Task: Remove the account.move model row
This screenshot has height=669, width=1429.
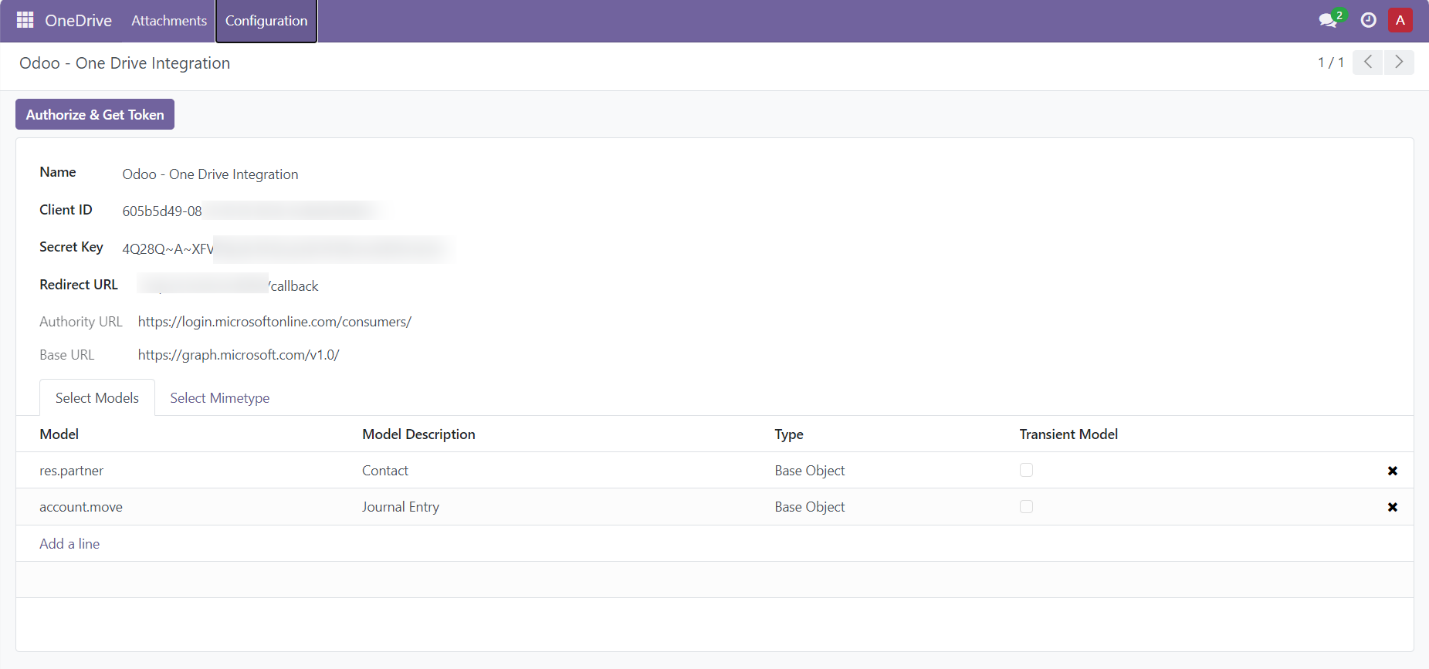Action: (1392, 508)
